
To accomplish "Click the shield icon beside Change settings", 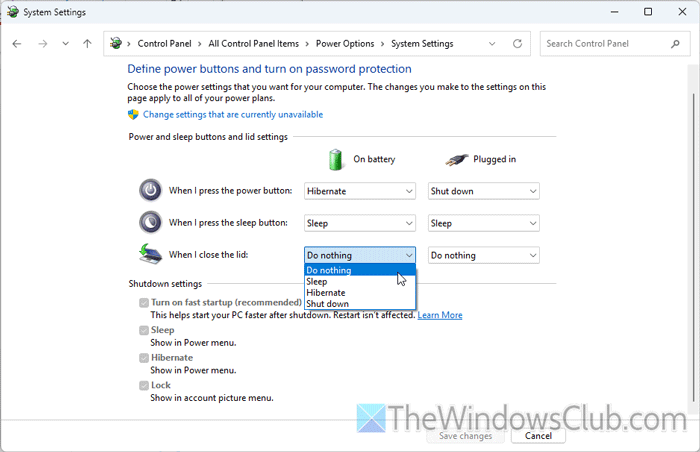I will [133, 115].
